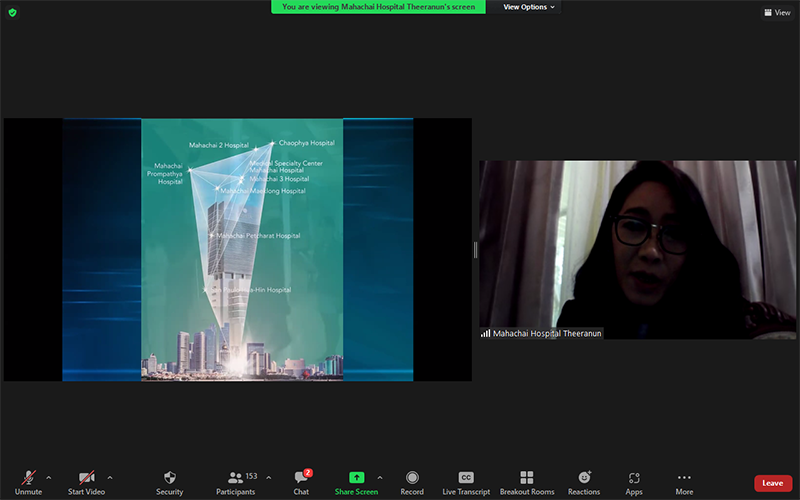
Task: Click the Mahachai 3 Hospital label
Action: click(279, 179)
